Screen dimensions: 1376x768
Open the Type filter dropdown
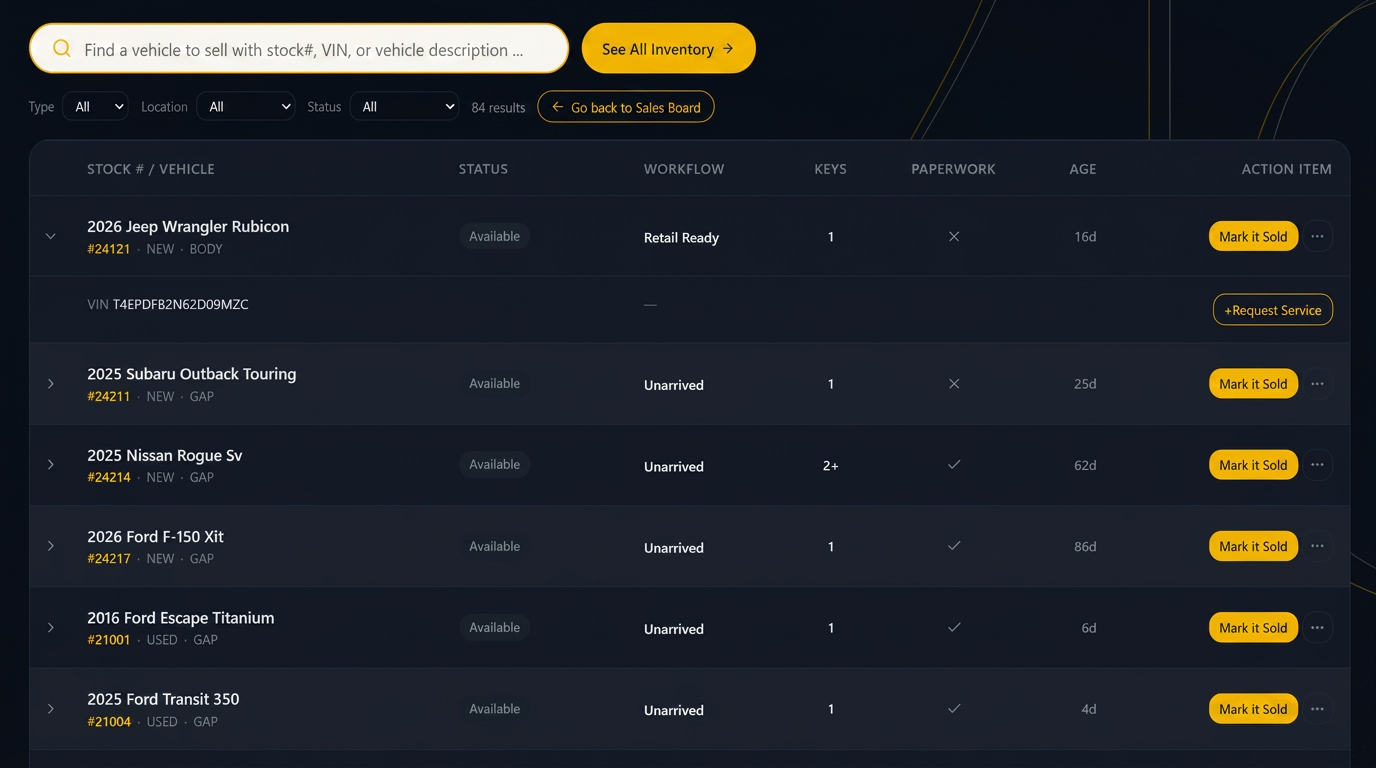coord(95,107)
